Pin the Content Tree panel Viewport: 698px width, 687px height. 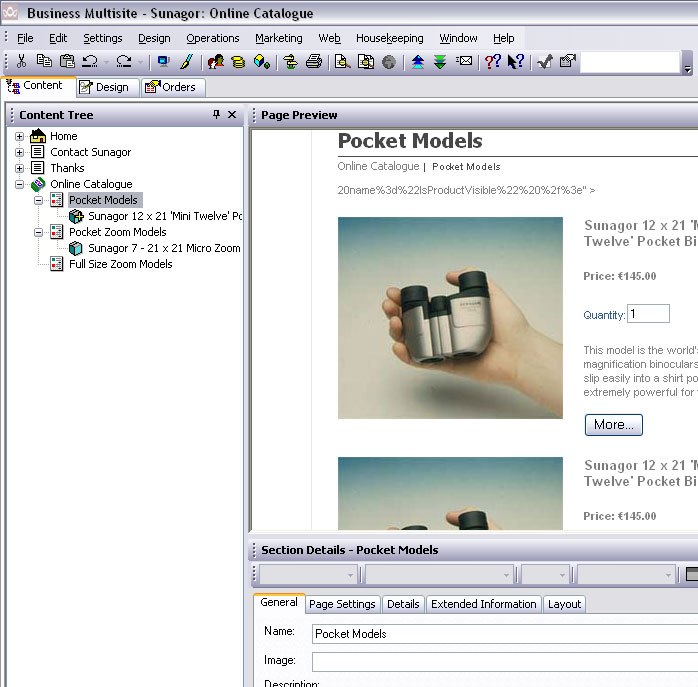click(x=217, y=115)
